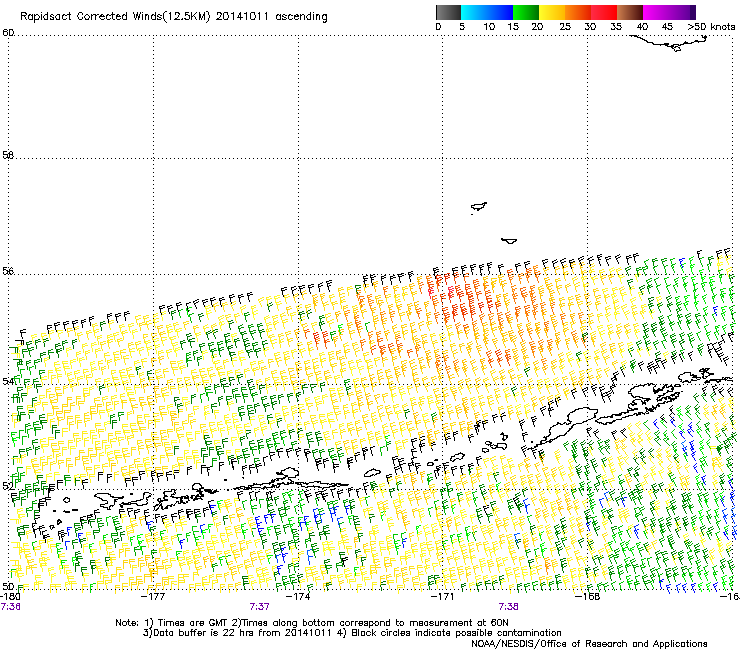Click the coastline outline at the top right
The width and height of the screenshot is (740, 650).
(x=669, y=43)
